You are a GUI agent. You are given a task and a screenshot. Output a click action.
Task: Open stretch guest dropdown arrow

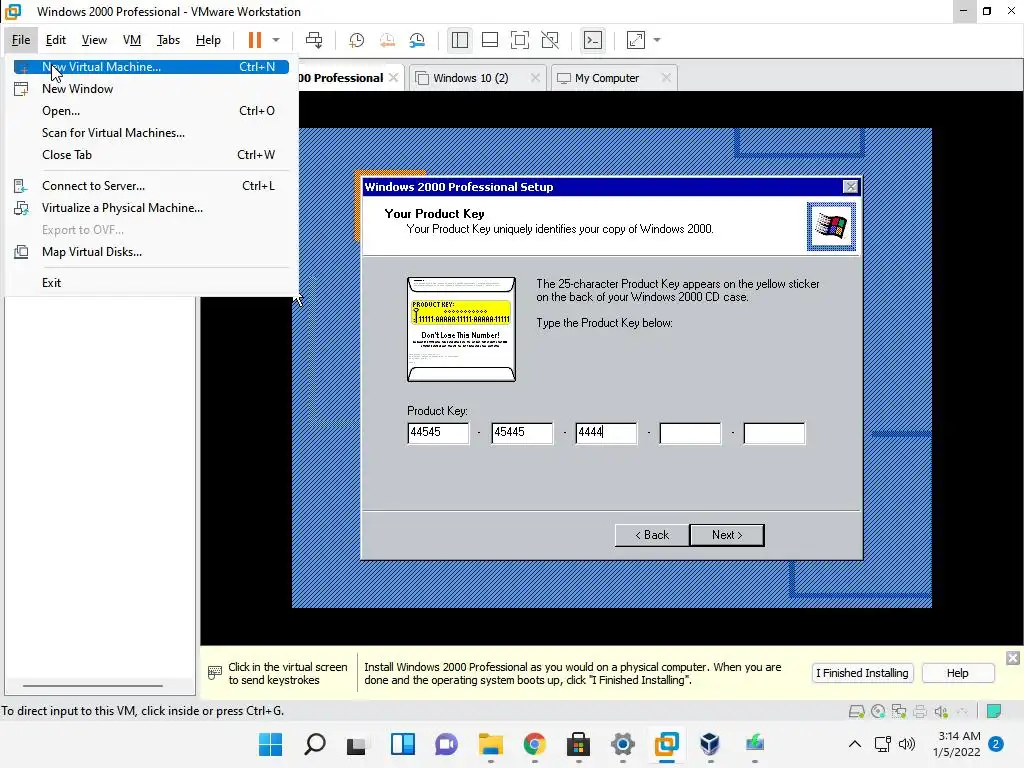point(657,40)
